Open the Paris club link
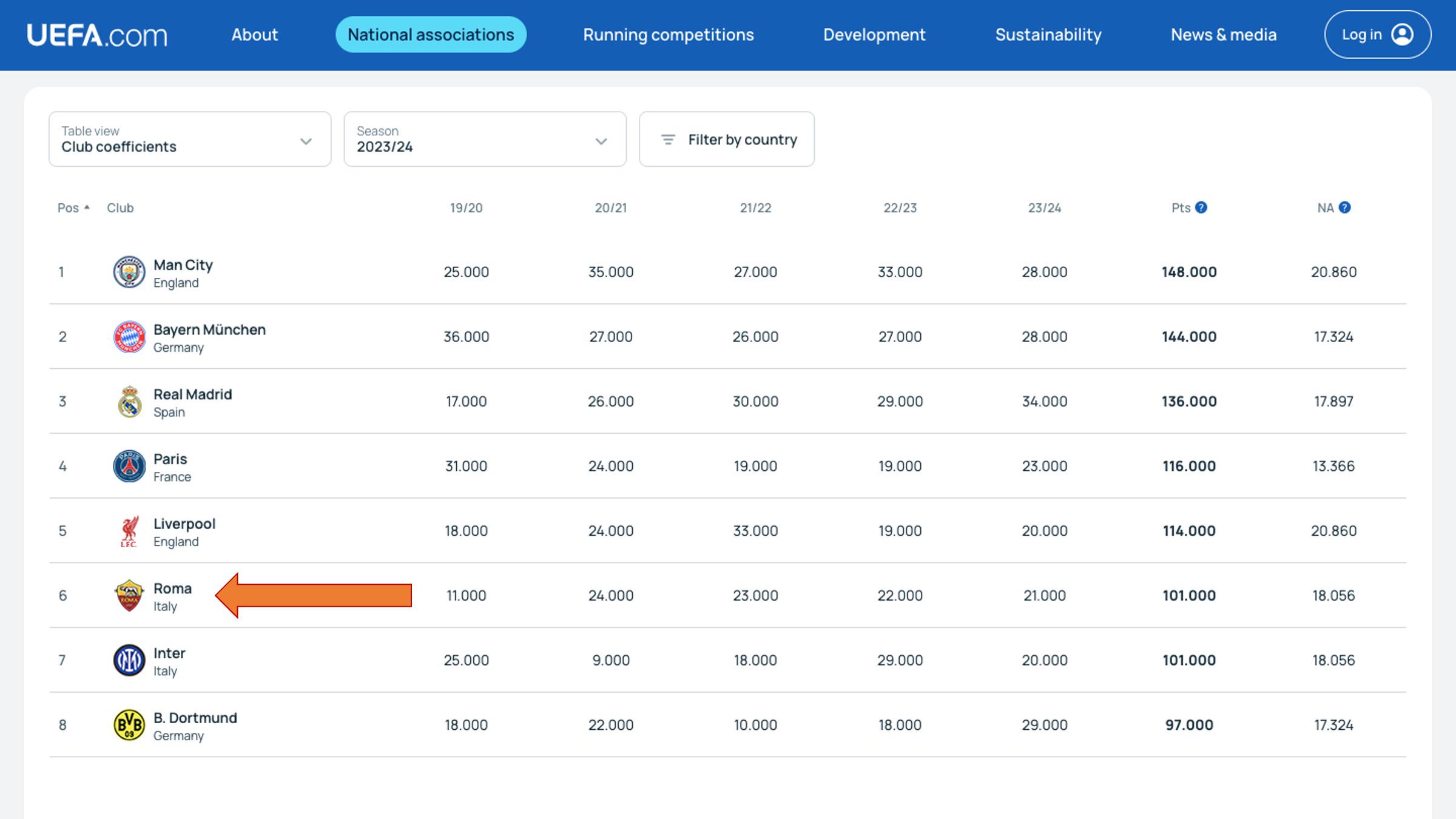This screenshot has width=1456, height=819. click(x=170, y=459)
